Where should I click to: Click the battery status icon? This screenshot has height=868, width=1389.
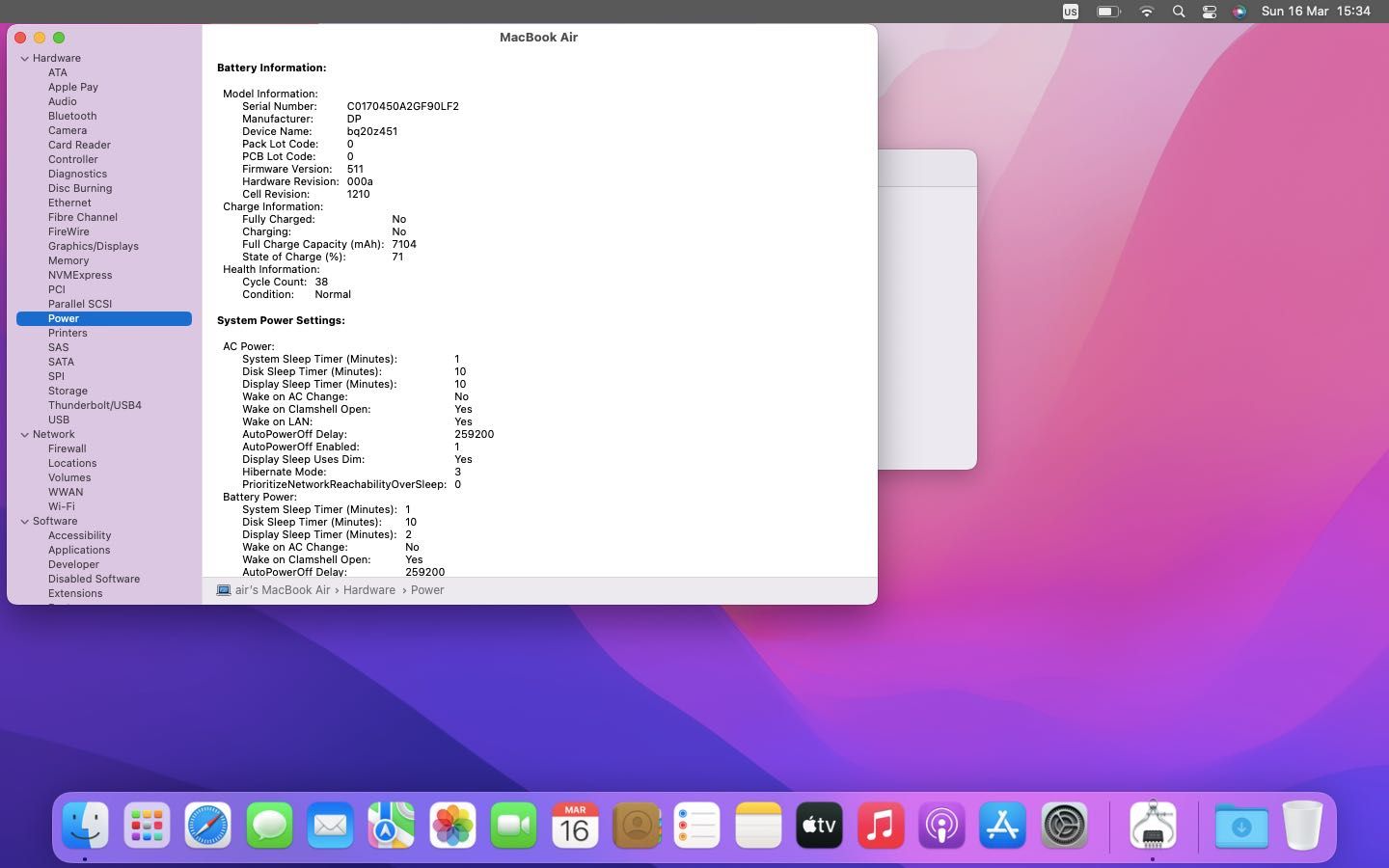click(x=1108, y=12)
